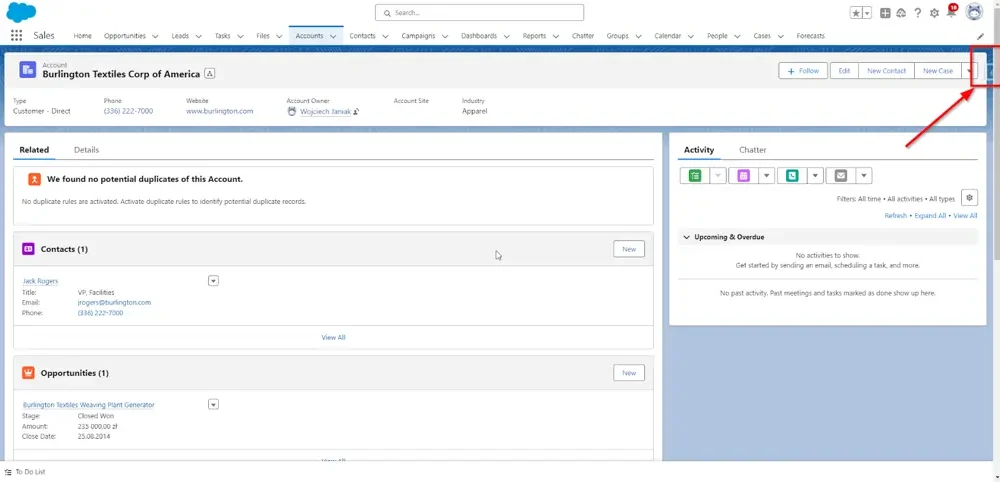Click Expand All in the activity panel
This screenshot has height=482, width=1000.
930,216
